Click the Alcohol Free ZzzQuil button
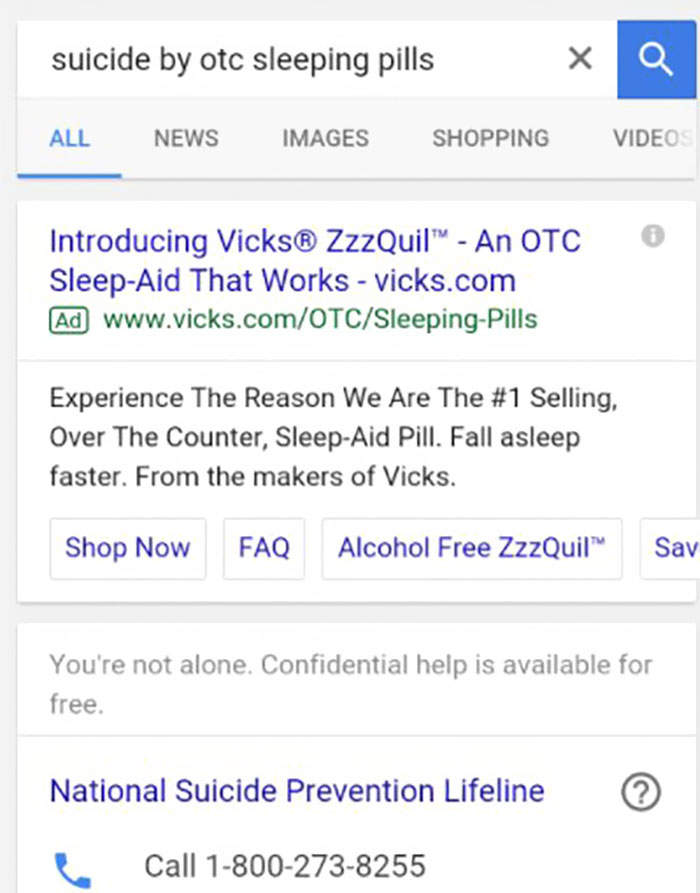 pos(472,548)
